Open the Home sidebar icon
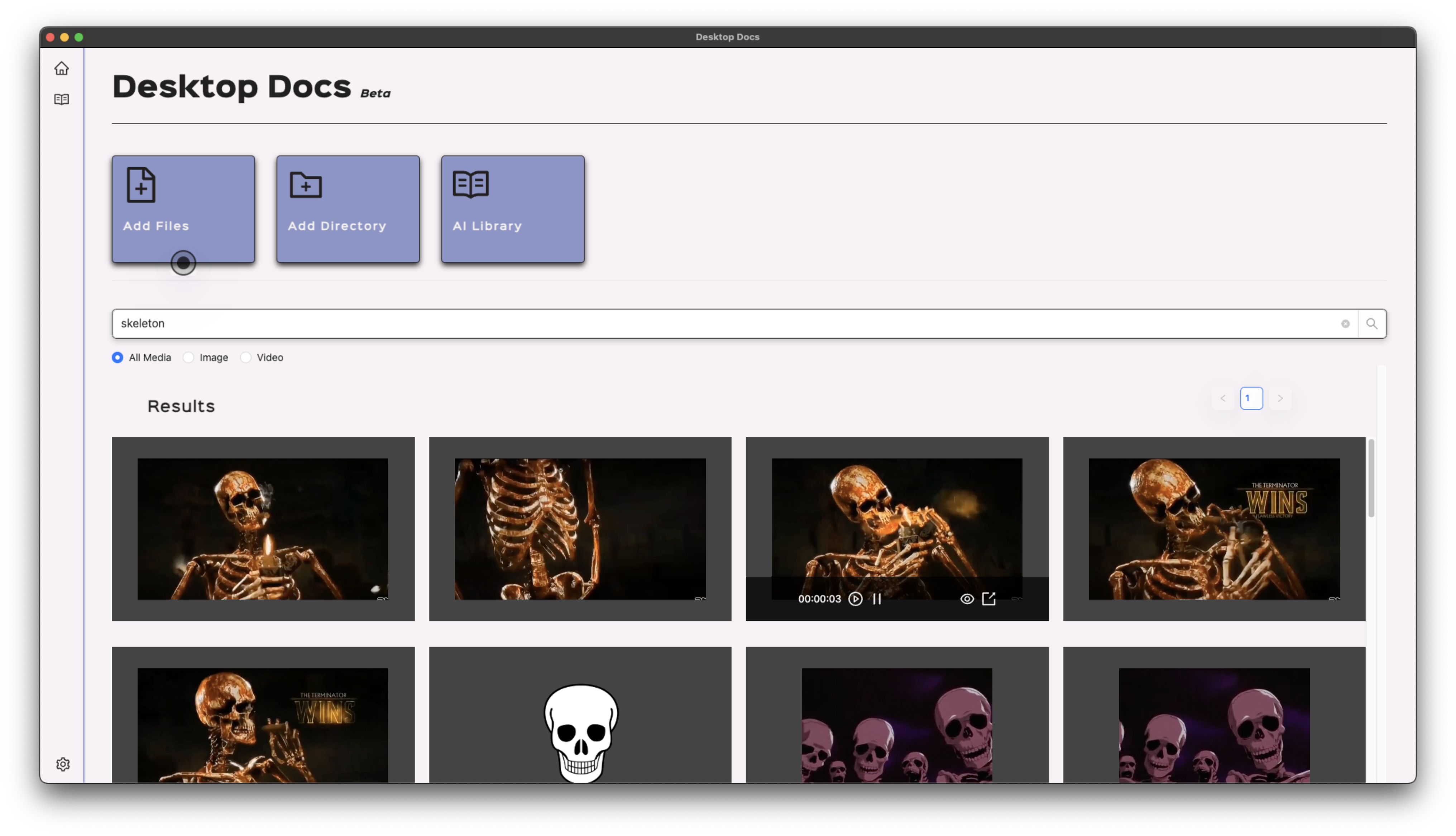 click(x=61, y=68)
